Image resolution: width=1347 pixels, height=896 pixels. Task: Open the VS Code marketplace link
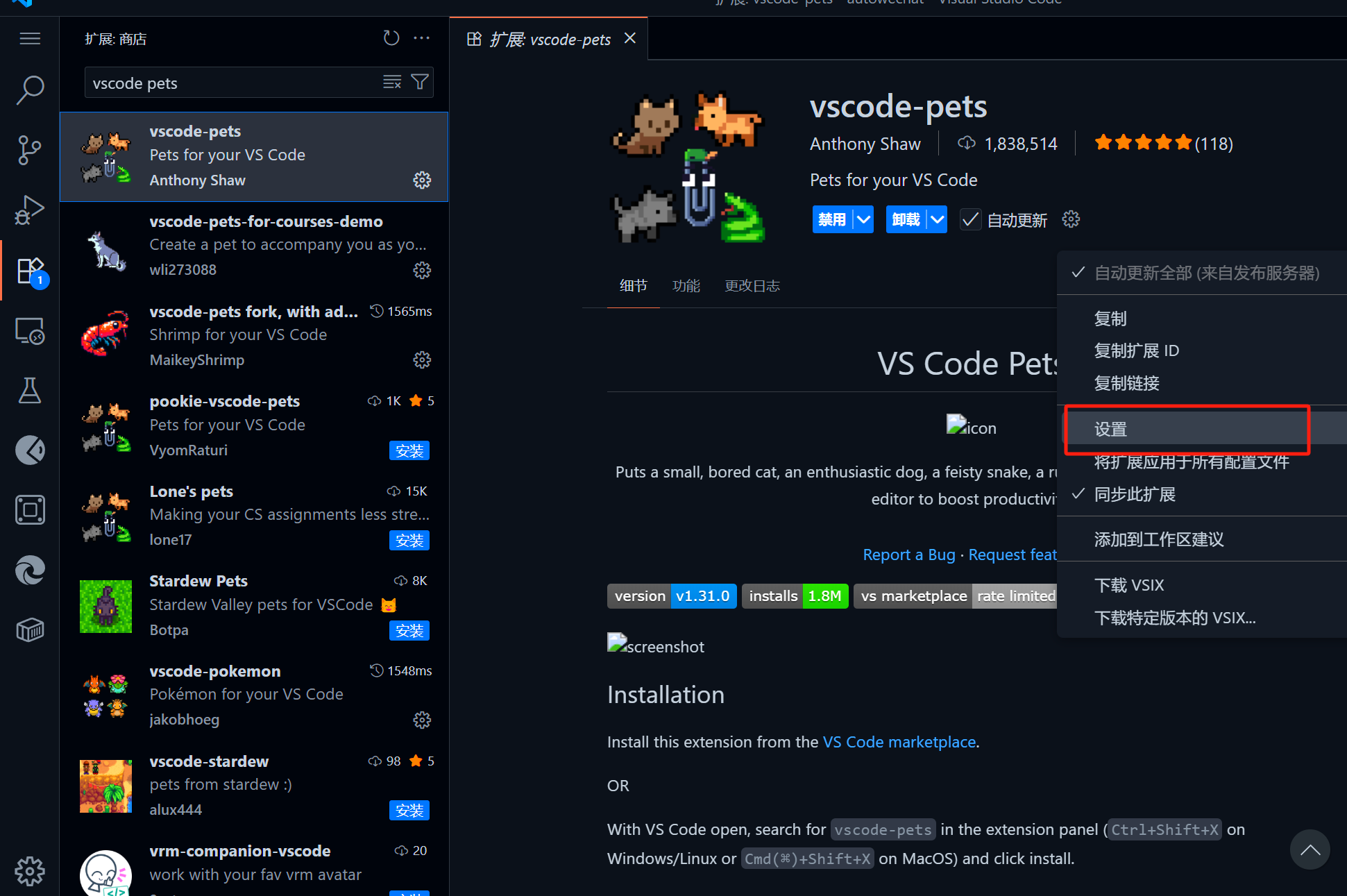tap(899, 742)
